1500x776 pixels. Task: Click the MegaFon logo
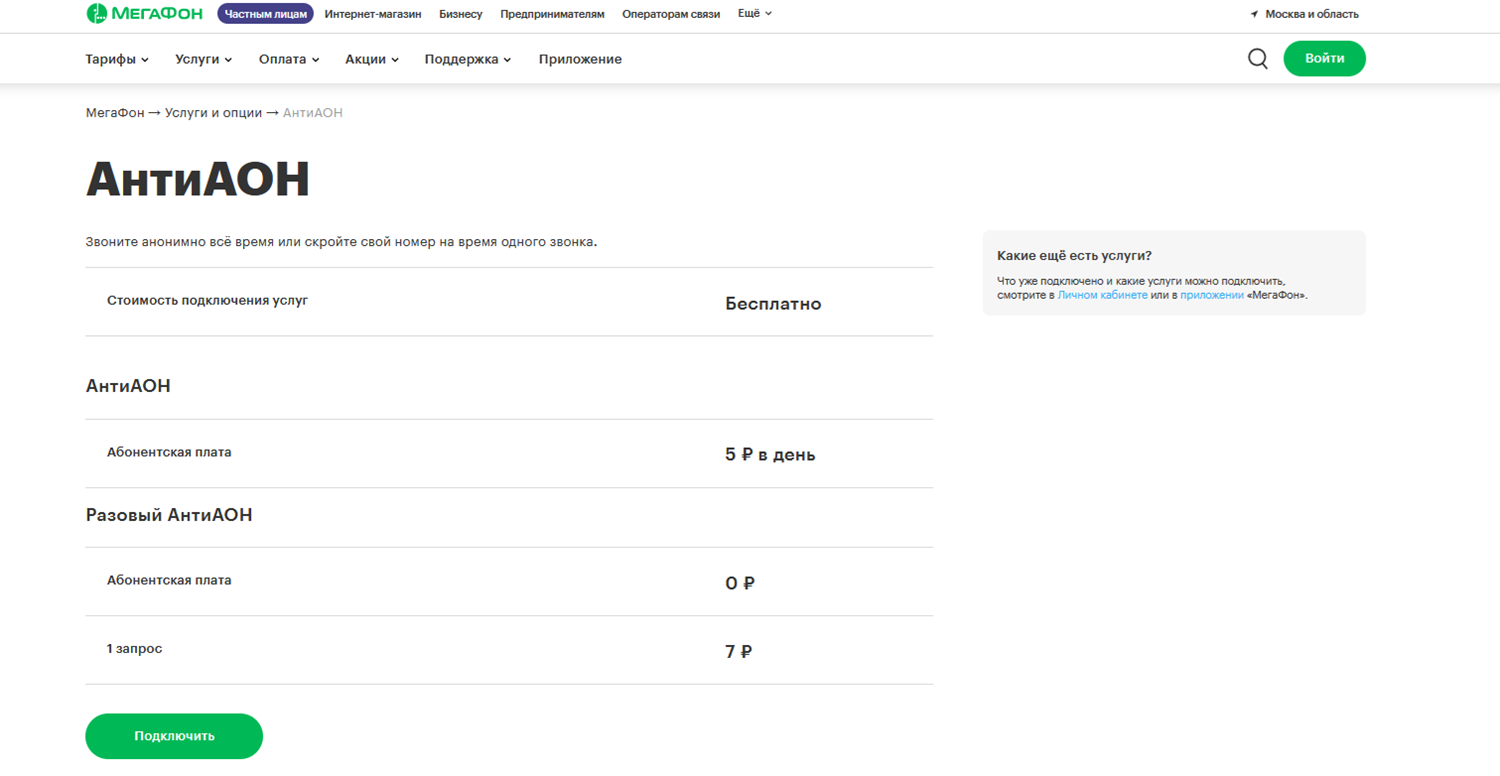coord(144,14)
